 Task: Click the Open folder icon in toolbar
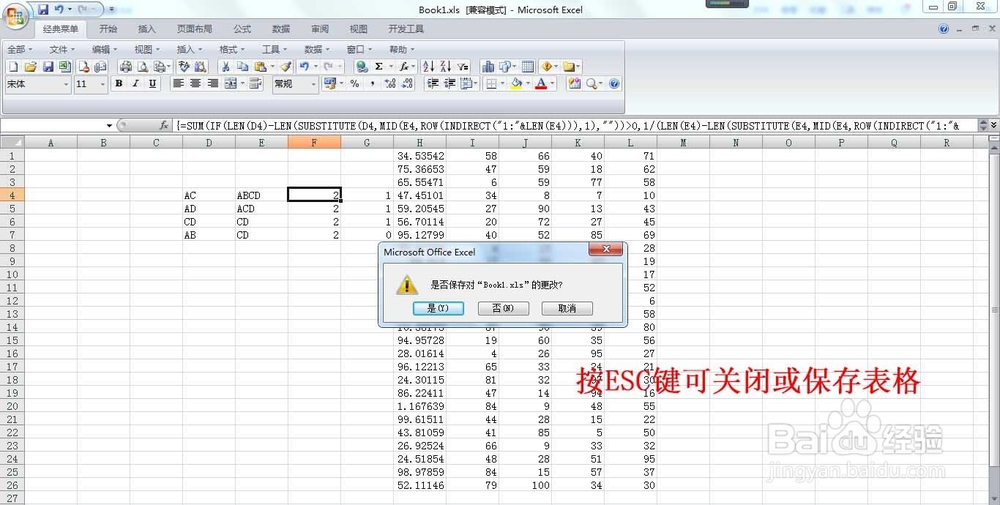30,66
